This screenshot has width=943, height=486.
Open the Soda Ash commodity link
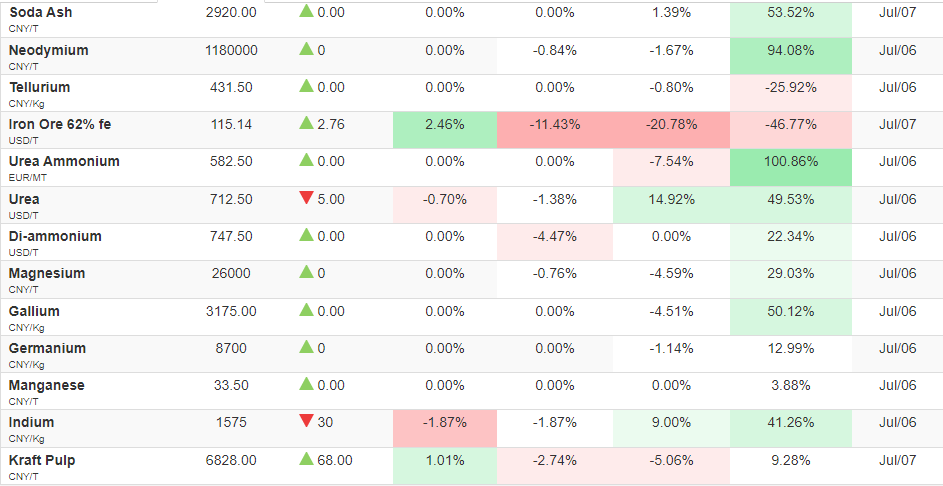(x=40, y=13)
